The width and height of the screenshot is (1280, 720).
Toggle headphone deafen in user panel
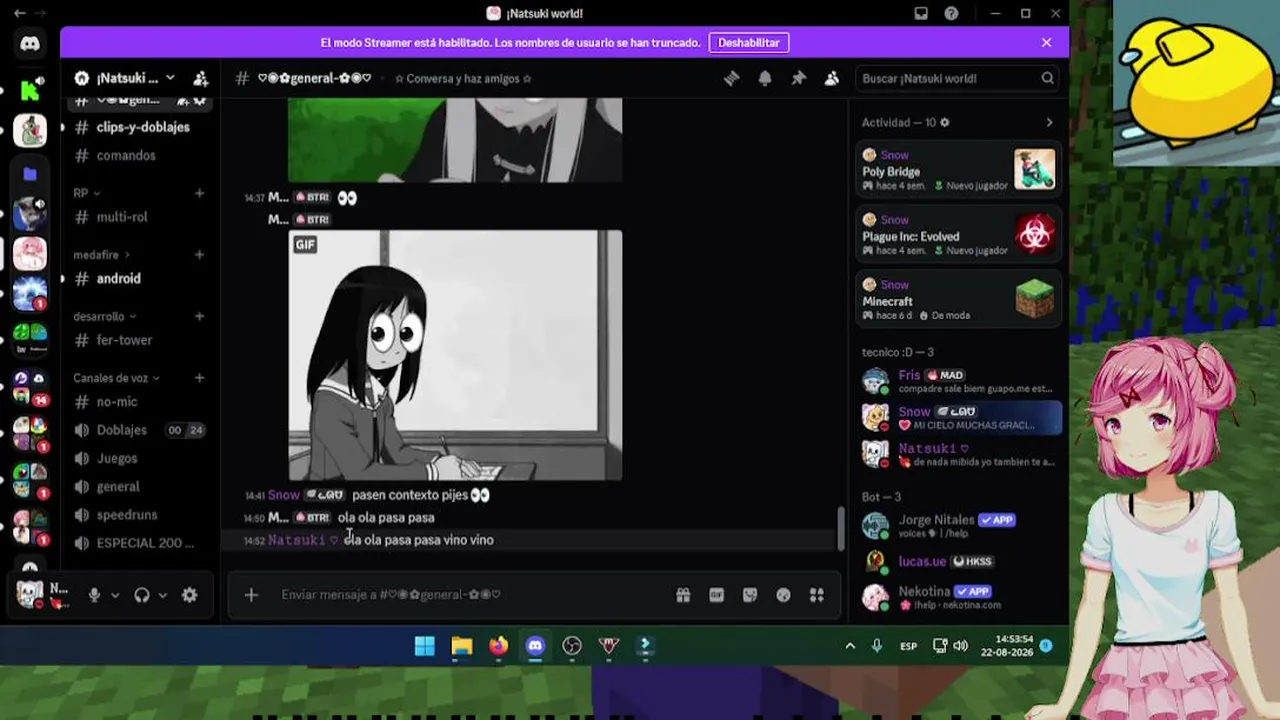[x=142, y=595]
